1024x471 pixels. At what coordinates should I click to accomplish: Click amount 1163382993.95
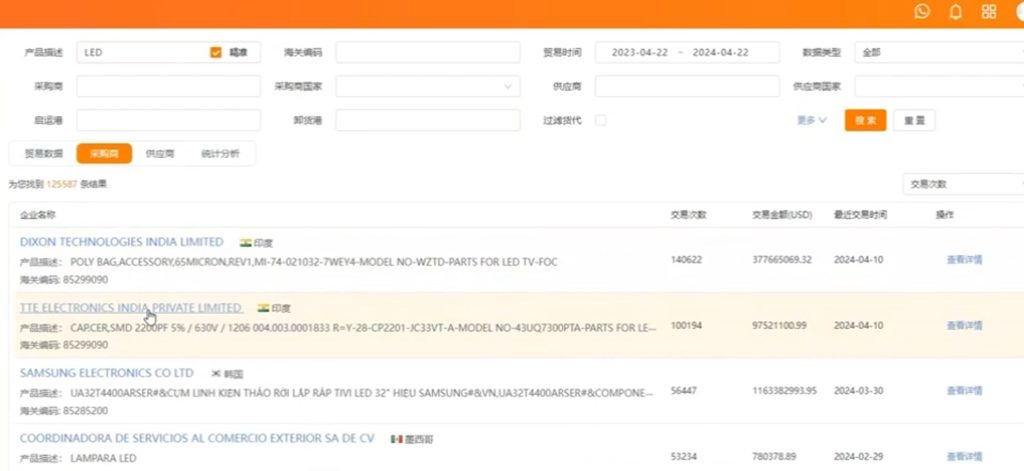784,391
